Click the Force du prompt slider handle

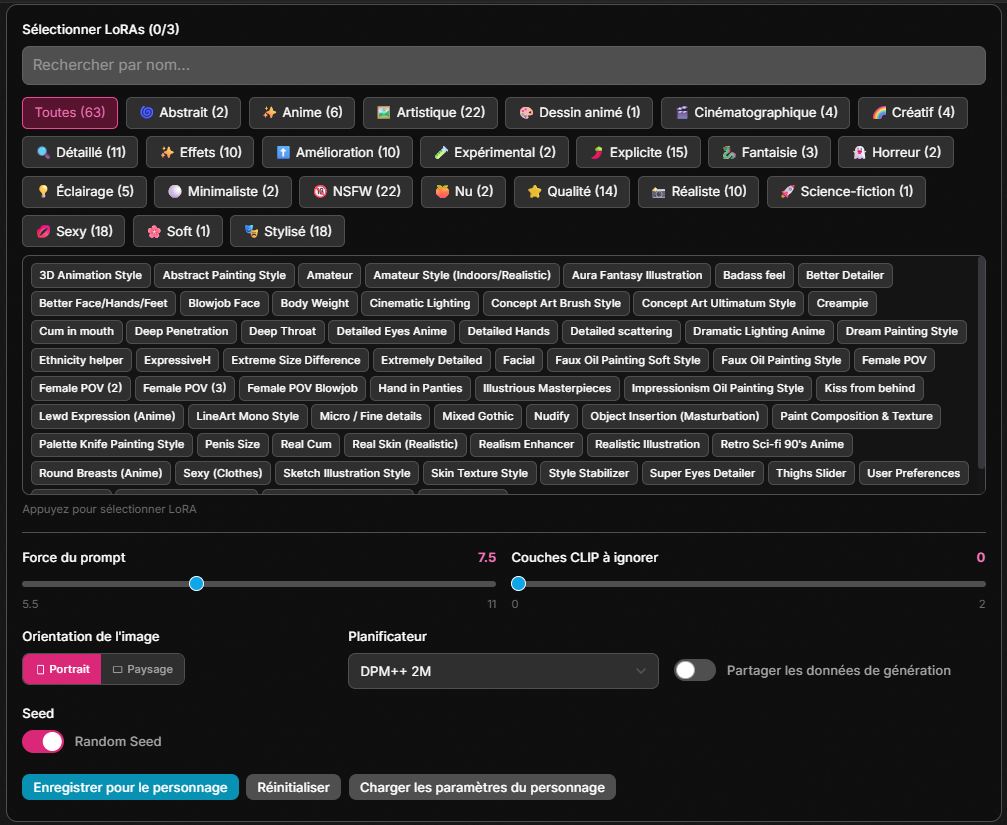click(196, 583)
